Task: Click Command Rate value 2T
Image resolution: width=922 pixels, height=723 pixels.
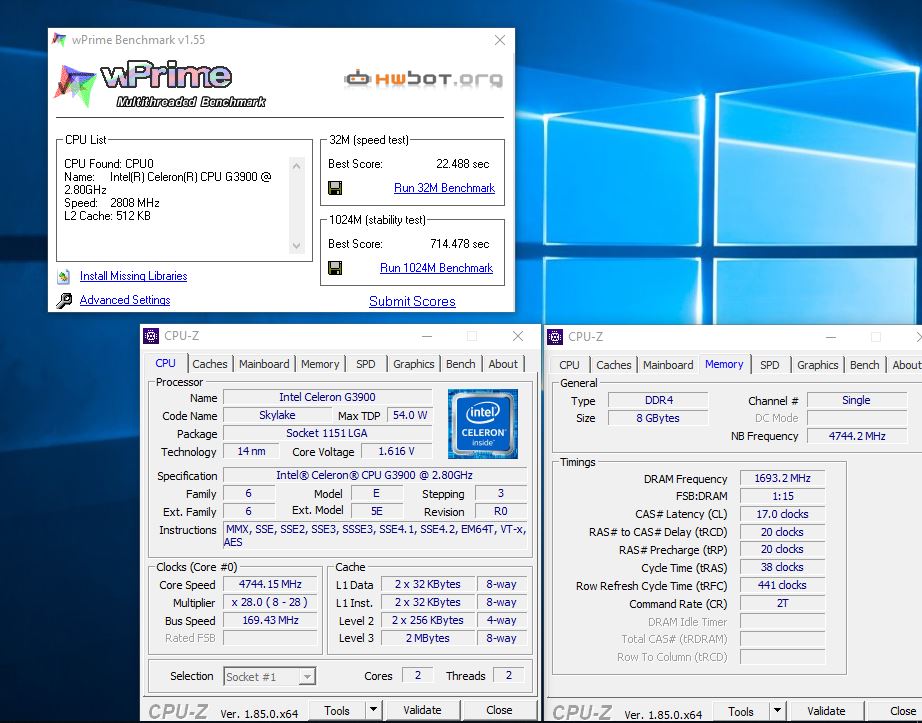Action: click(783, 604)
